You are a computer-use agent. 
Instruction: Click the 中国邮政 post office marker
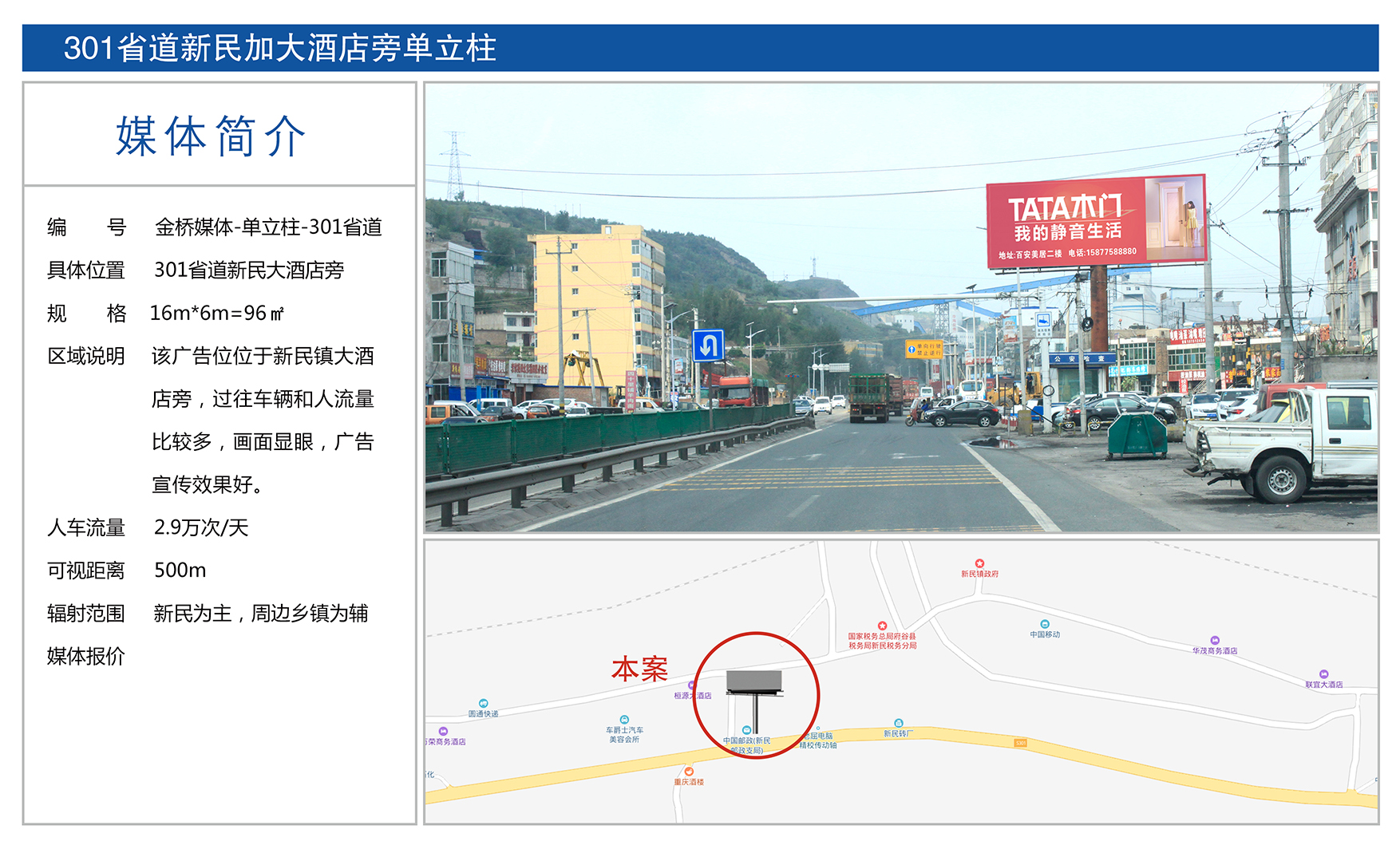click(746, 730)
